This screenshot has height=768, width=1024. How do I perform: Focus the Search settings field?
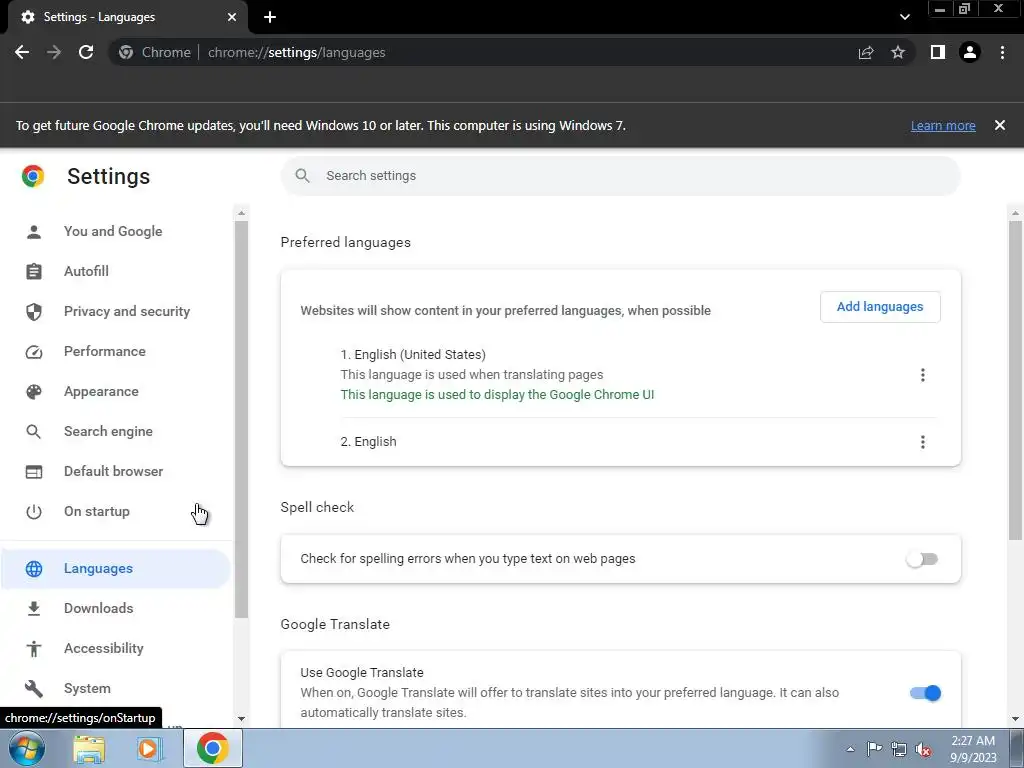coord(620,176)
